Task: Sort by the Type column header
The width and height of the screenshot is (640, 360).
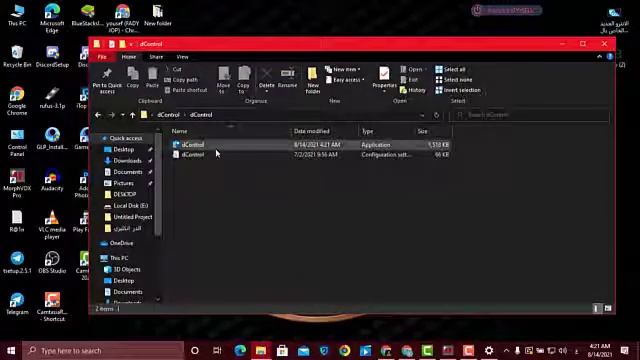Action: (367, 131)
